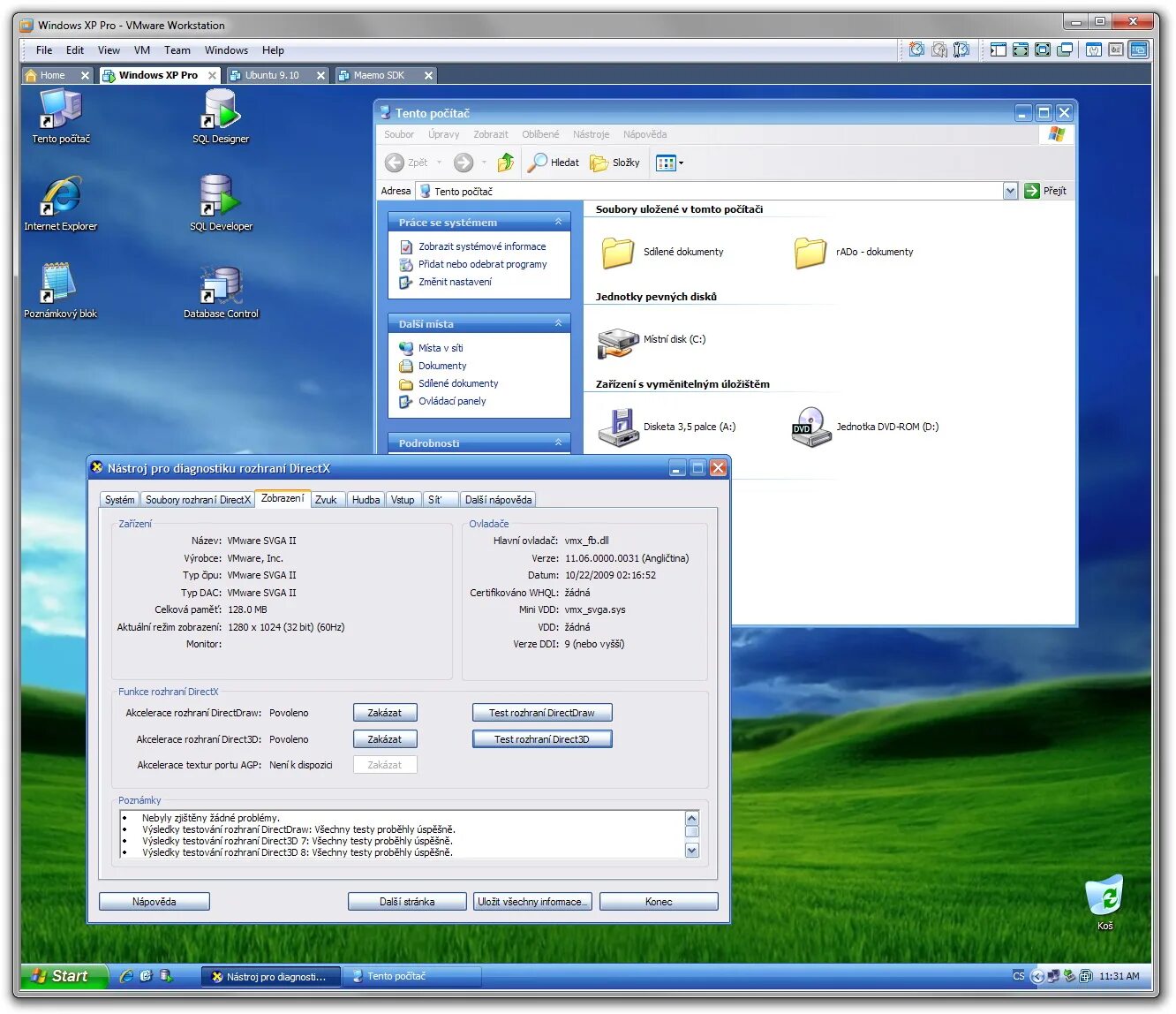Open SQL Developer desktop shortcut
The width and height of the screenshot is (1176, 1014).
pyautogui.click(x=221, y=204)
